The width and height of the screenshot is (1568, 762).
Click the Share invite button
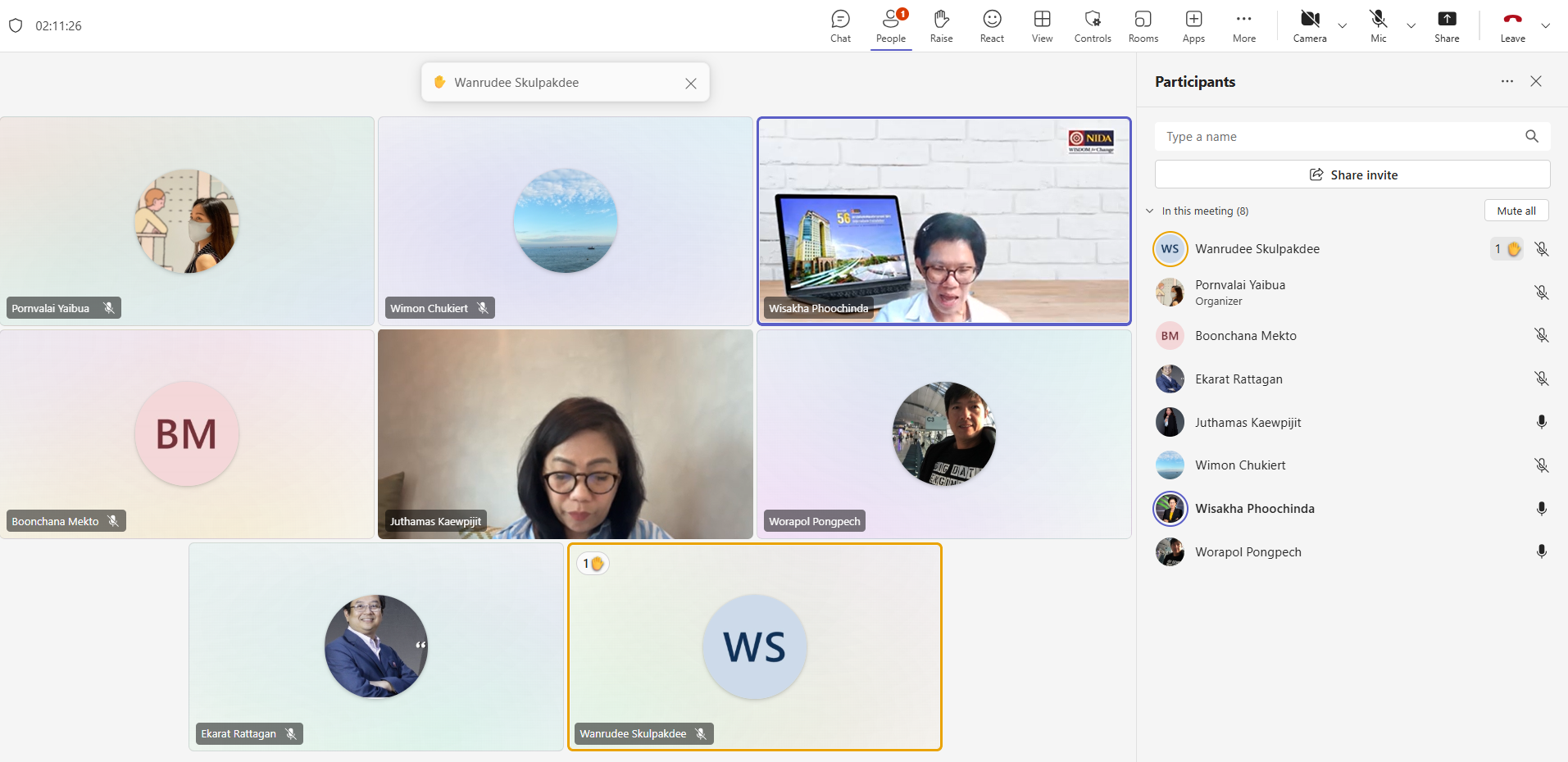point(1352,175)
